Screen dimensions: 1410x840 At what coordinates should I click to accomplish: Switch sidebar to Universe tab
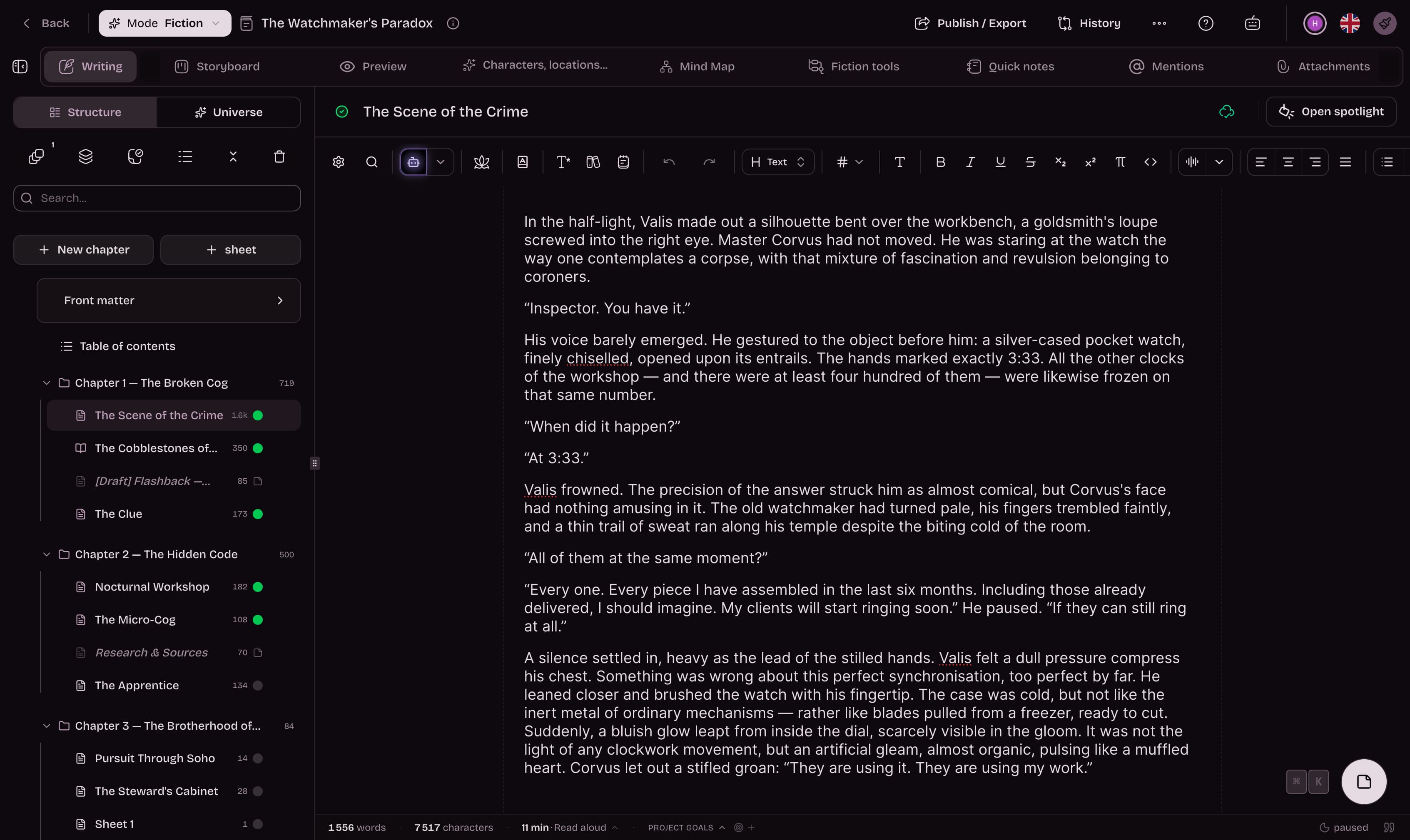229,112
